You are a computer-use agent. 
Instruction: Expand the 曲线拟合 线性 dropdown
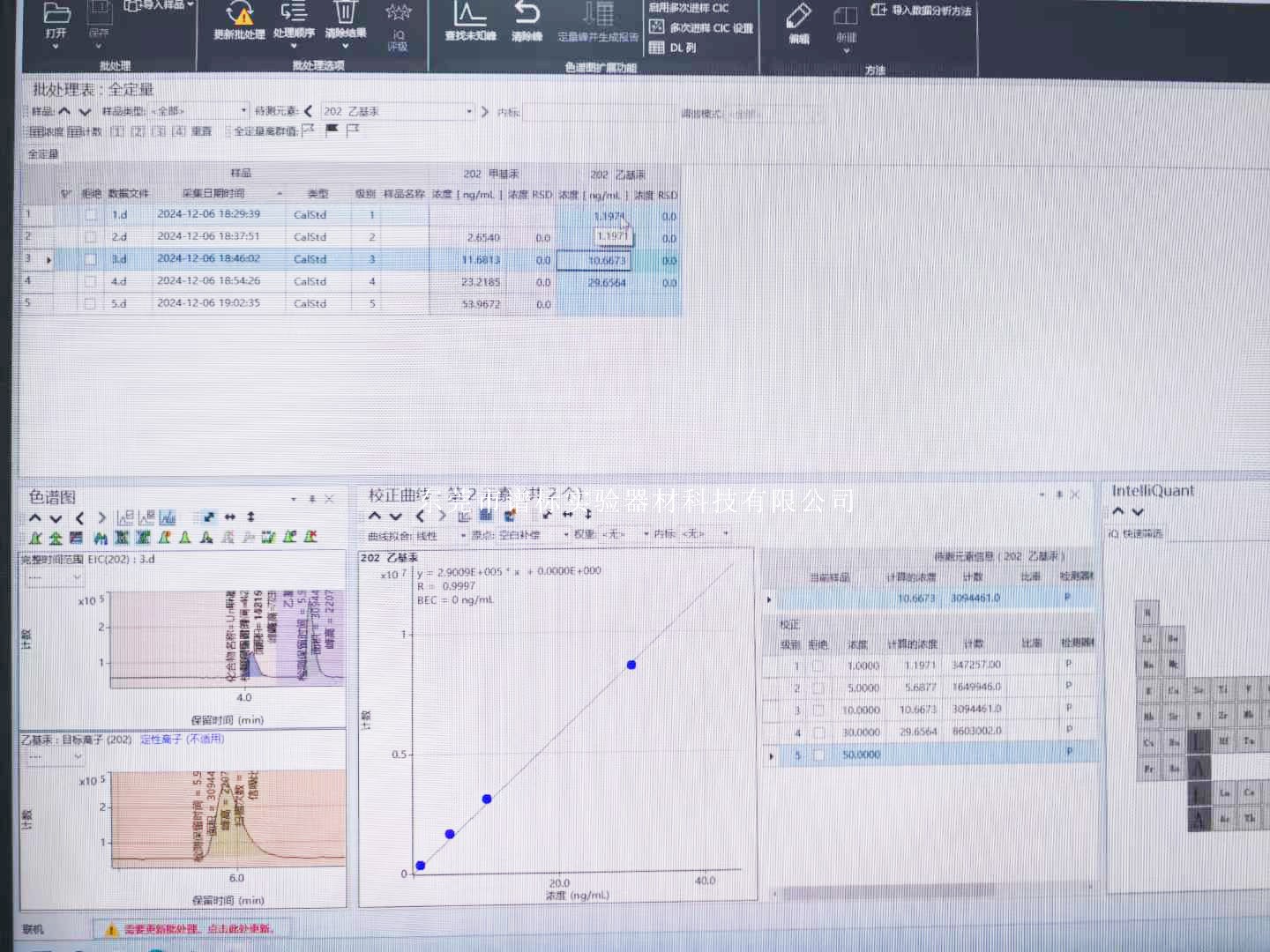[x=463, y=535]
